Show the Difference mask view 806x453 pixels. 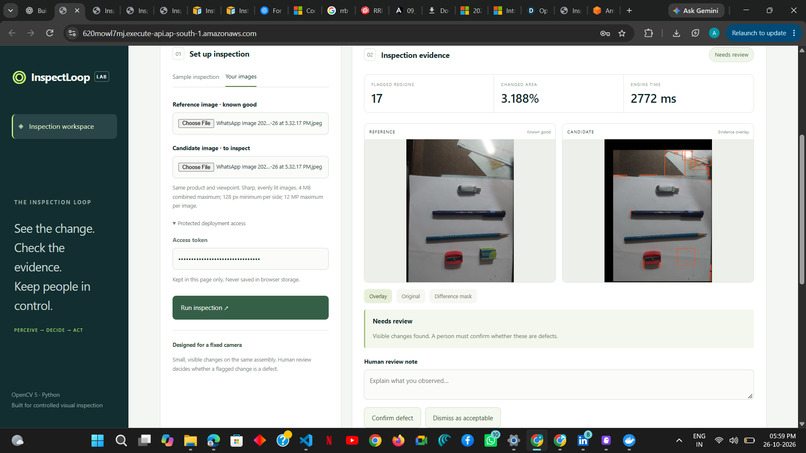[453, 296]
